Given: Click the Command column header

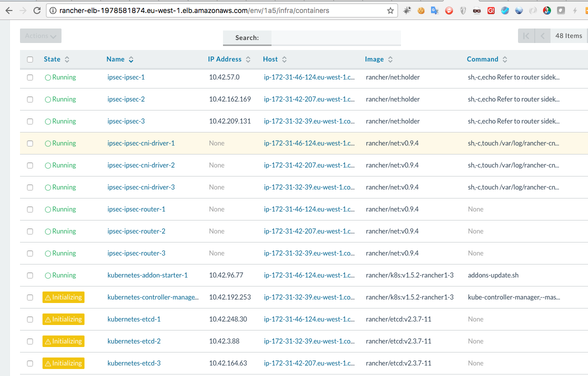Looking at the screenshot, I should tap(482, 59).
